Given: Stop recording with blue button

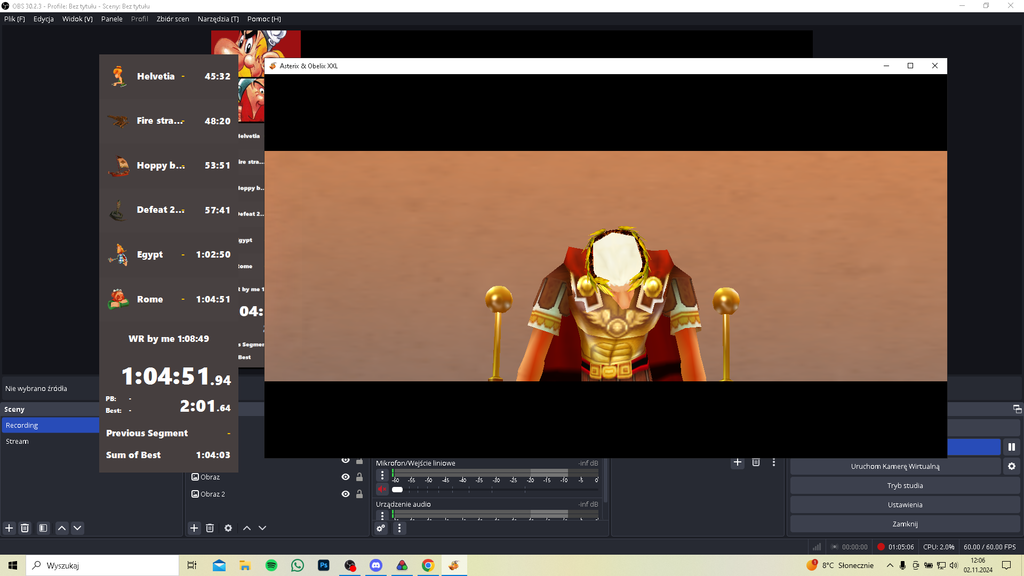Looking at the screenshot, I should (x=974, y=447).
